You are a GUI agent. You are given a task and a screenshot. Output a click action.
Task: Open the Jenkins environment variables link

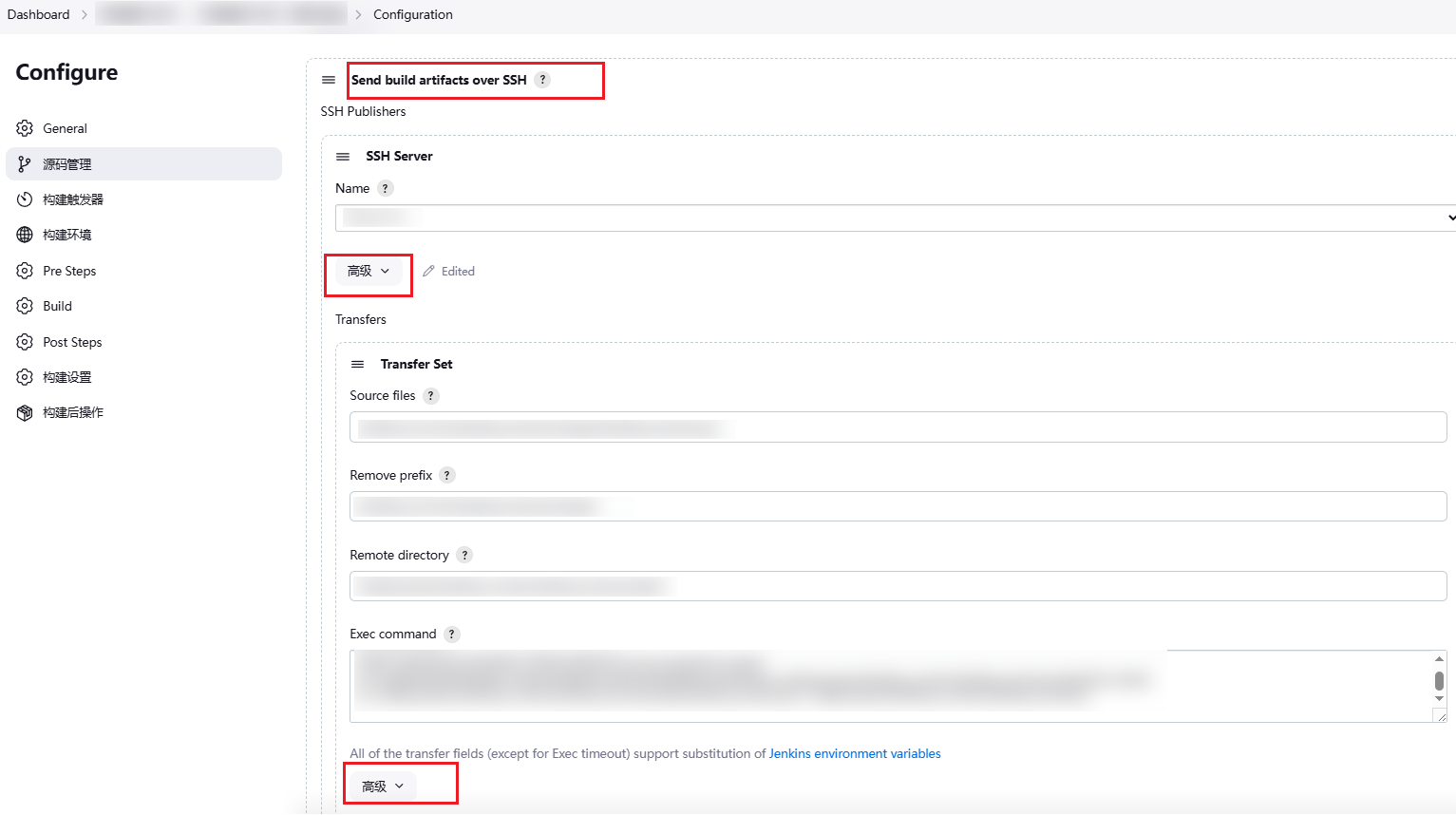[854, 753]
